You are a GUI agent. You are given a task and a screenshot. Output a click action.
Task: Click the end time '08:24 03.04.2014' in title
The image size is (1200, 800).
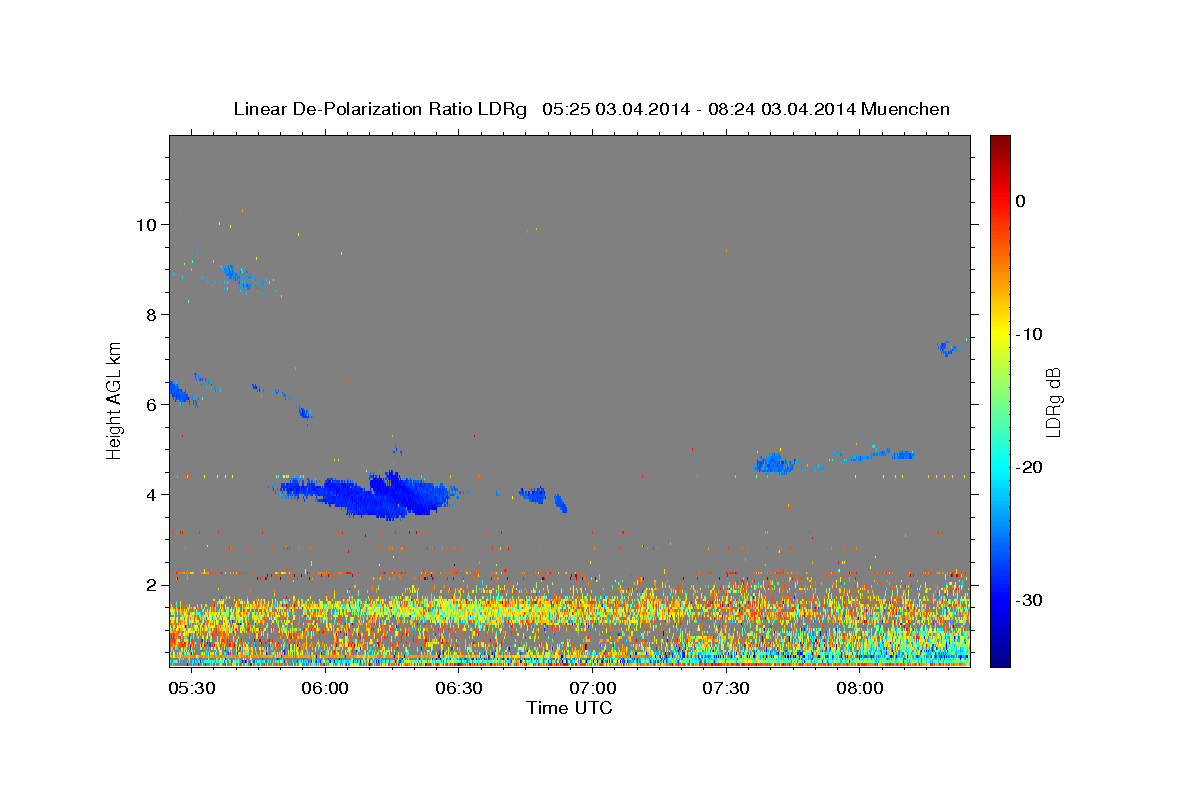(x=781, y=109)
